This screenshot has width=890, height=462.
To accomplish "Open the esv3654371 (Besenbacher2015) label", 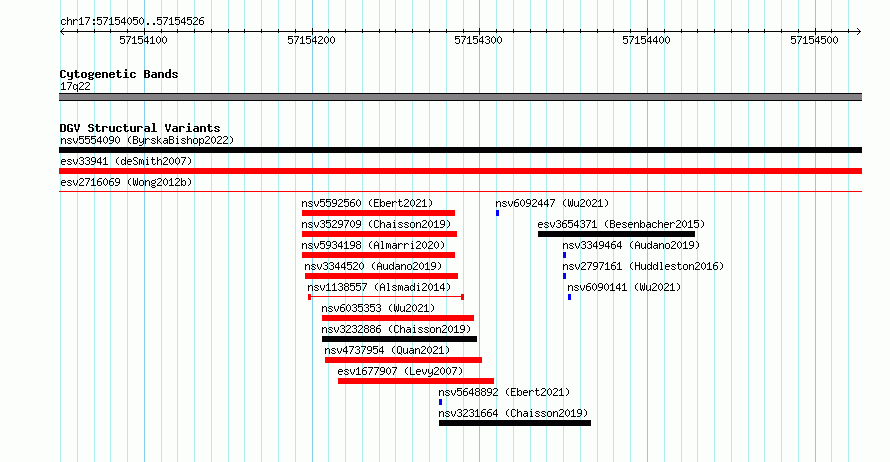I will click(x=621, y=224).
